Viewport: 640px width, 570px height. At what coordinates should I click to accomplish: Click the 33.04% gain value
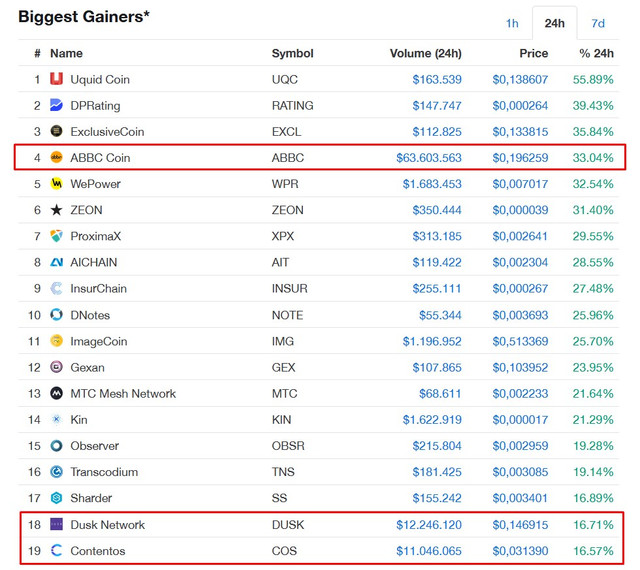click(593, 158)
